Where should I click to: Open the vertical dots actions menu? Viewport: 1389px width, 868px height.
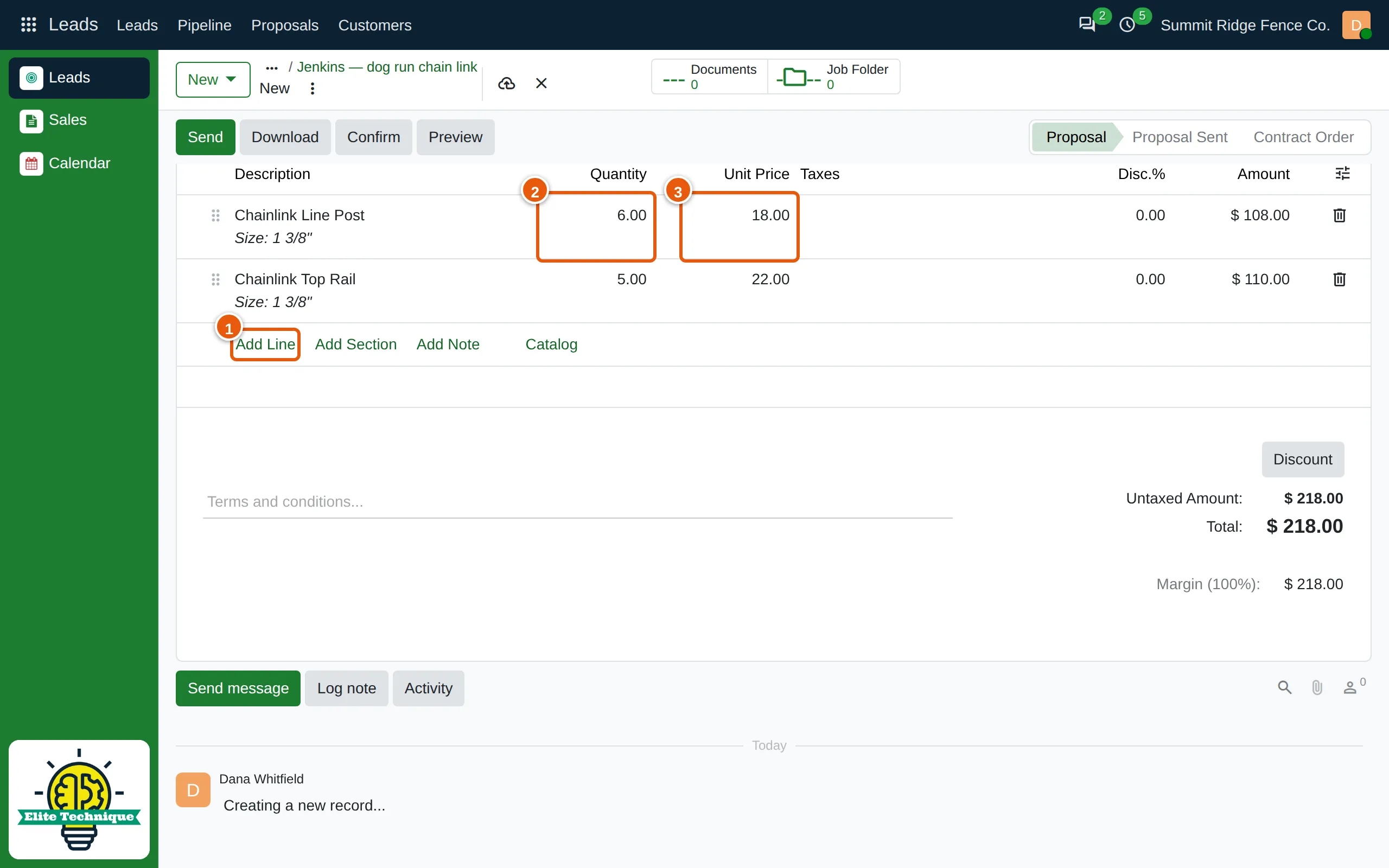(x=312, y=88)
